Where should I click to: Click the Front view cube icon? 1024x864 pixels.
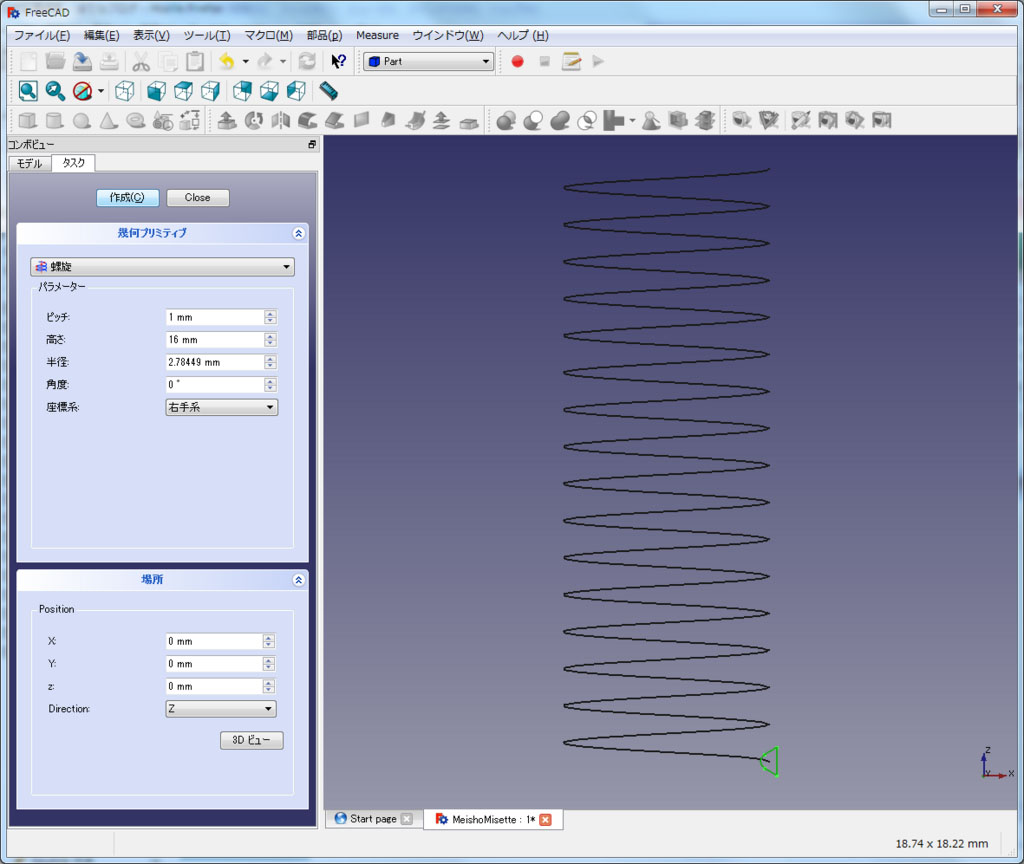tap(156, 91)
